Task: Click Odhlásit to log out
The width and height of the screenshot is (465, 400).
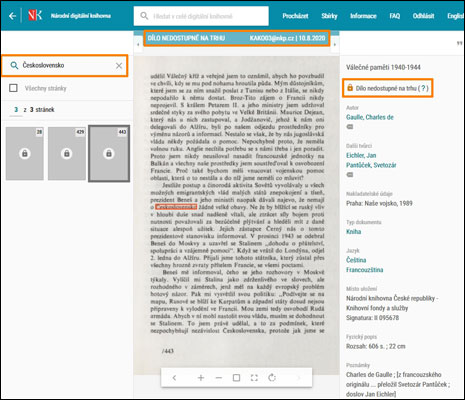Action: (423, 16)
